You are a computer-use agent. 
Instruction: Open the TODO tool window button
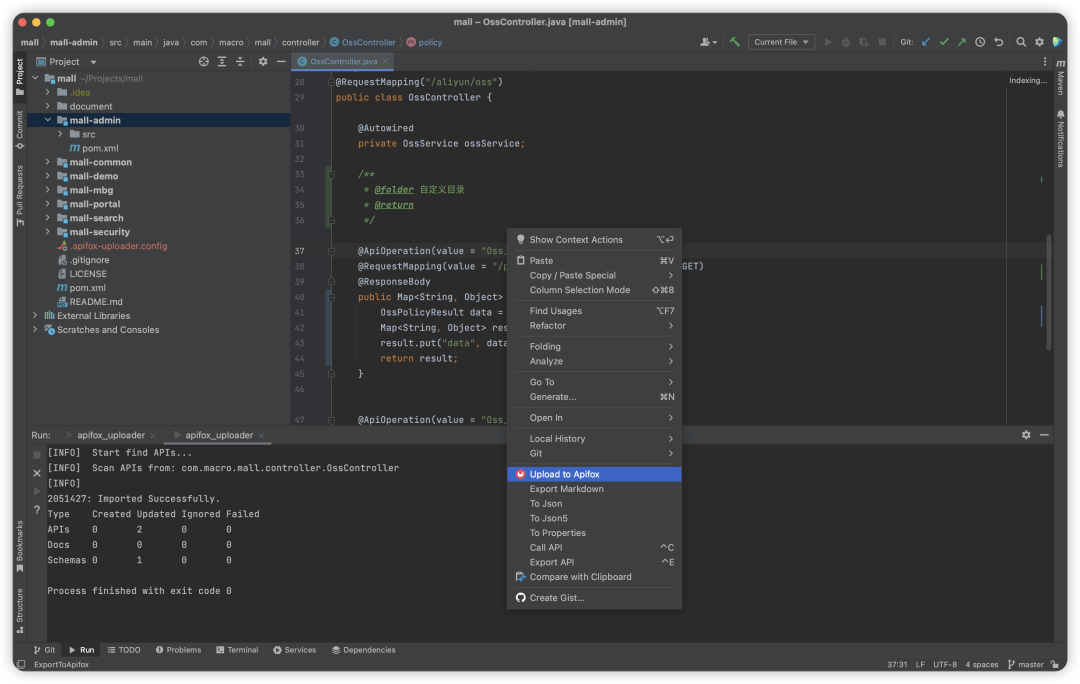tap(124, 650)
